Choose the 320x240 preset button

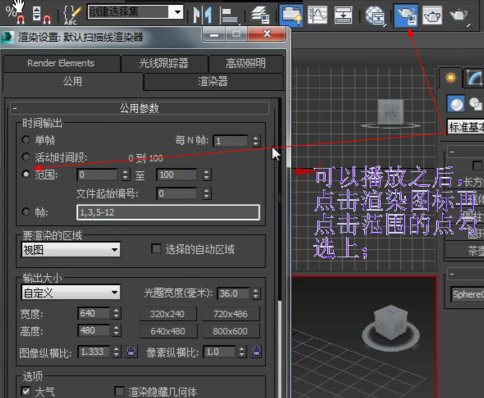[167, 314]
